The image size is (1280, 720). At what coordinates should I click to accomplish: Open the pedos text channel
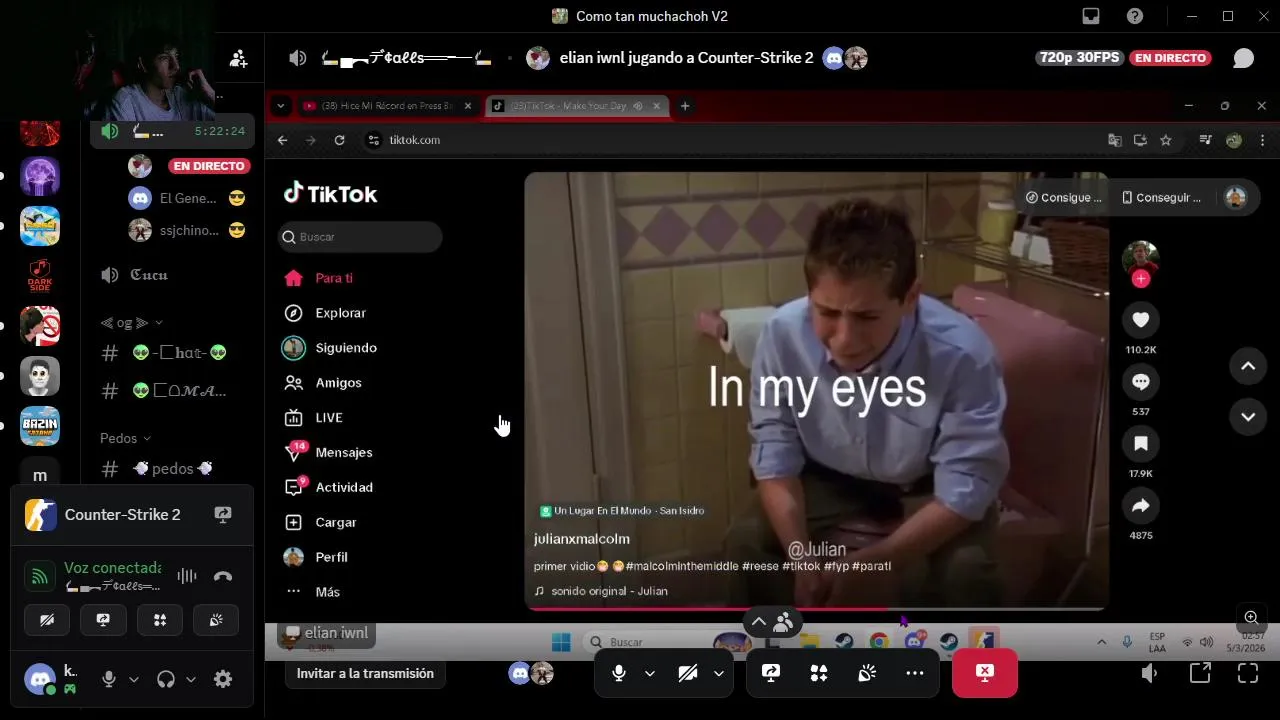tap(174, 468)
